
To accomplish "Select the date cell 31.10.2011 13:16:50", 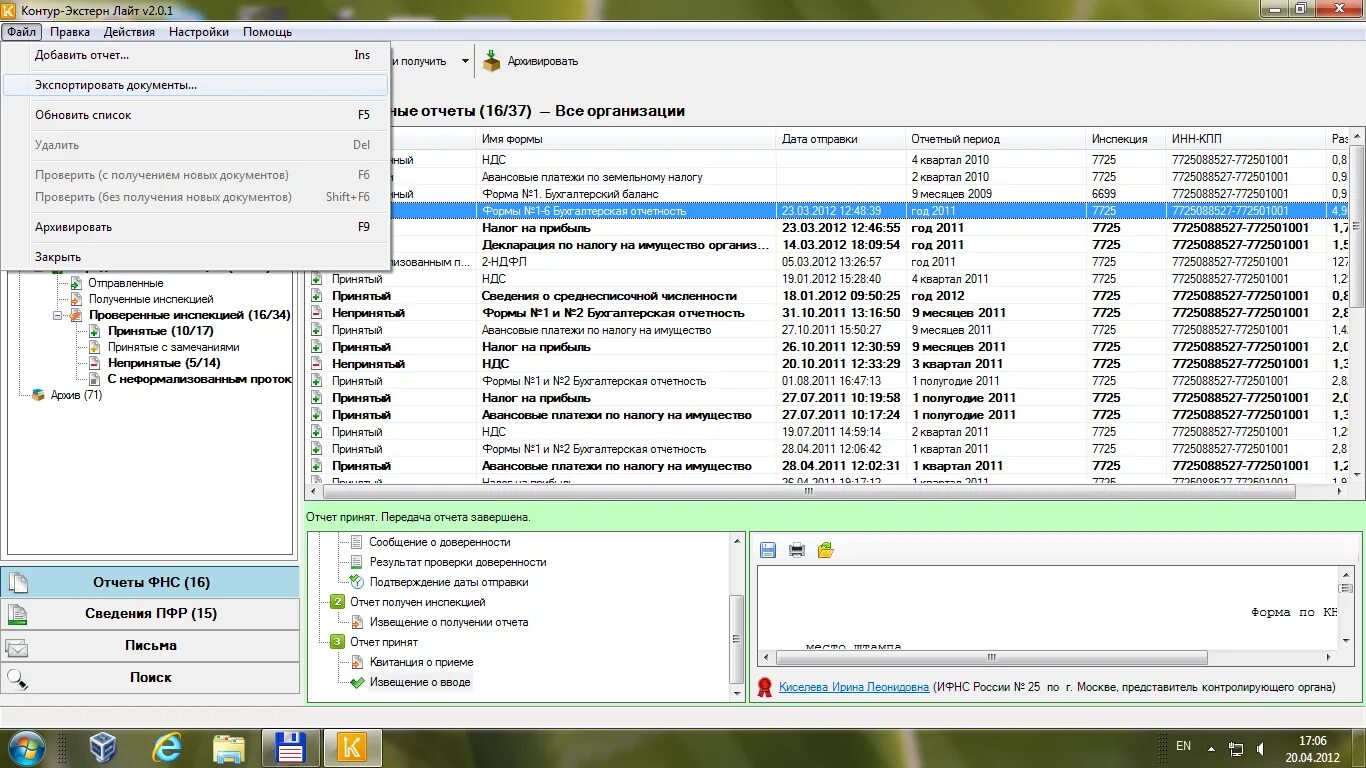I will click(x=841, y=313).
